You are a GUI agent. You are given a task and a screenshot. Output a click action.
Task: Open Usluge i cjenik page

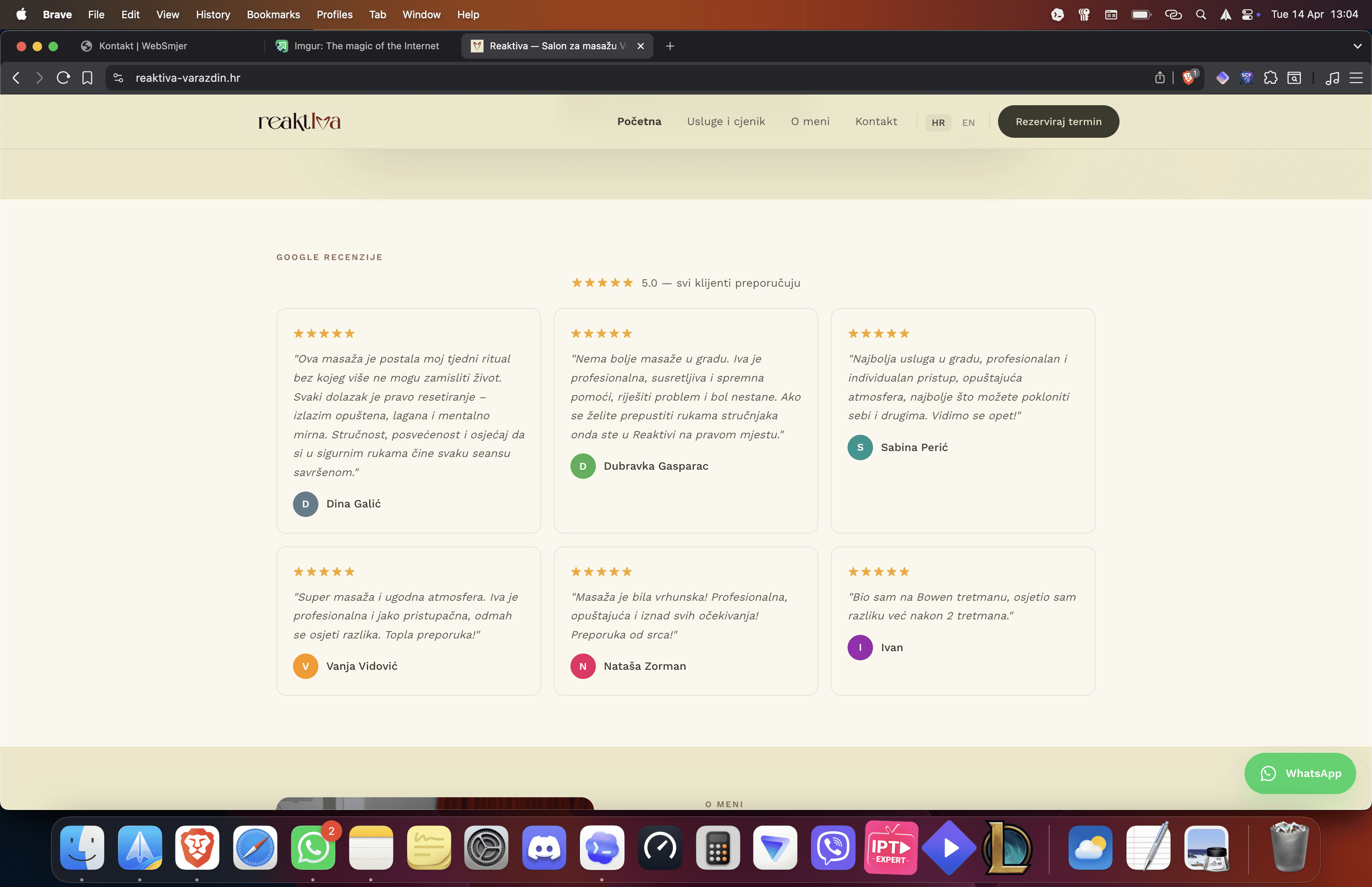[x=725, y=121]
